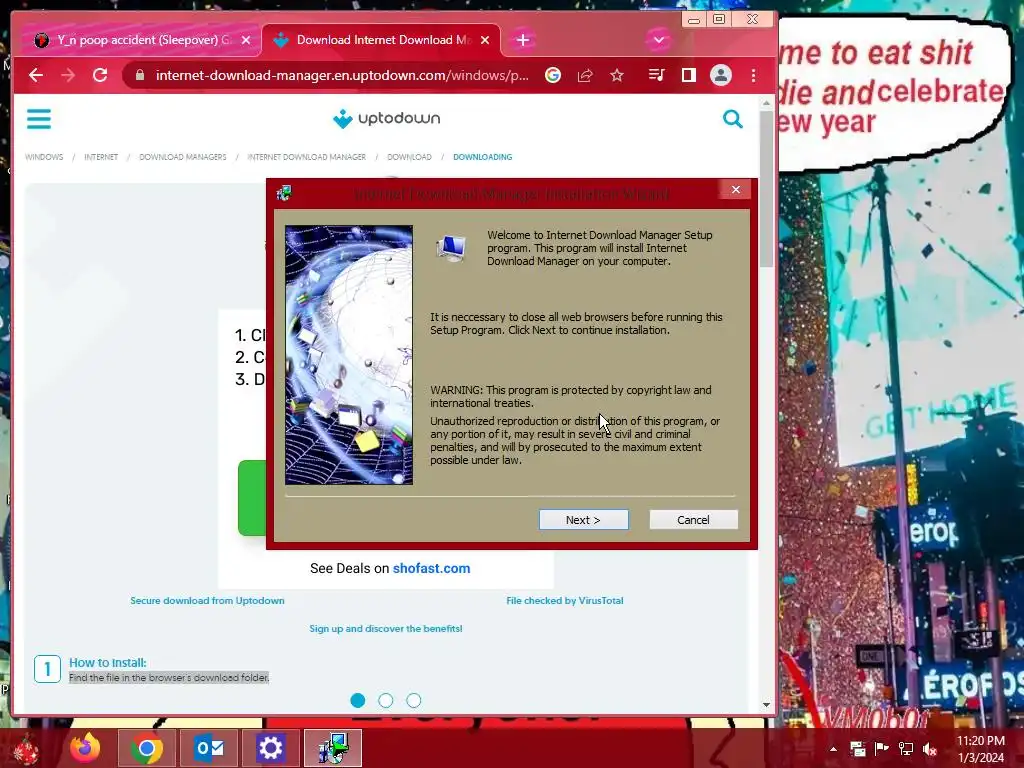Click the How to install heading
The width and height of the screenshot is (1024, 768).
(108, 662)
